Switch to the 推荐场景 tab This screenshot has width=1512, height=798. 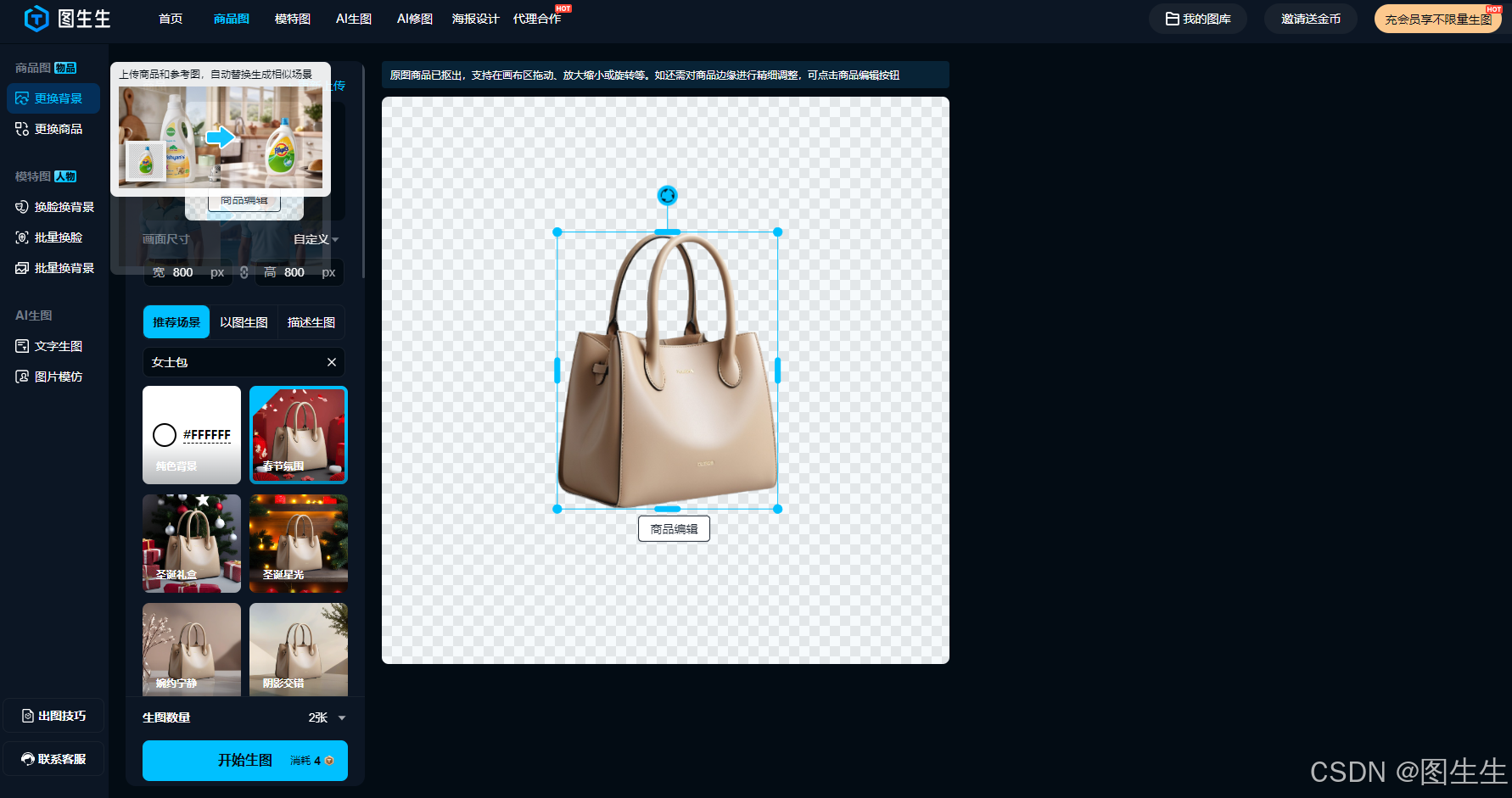pos(176,322)
